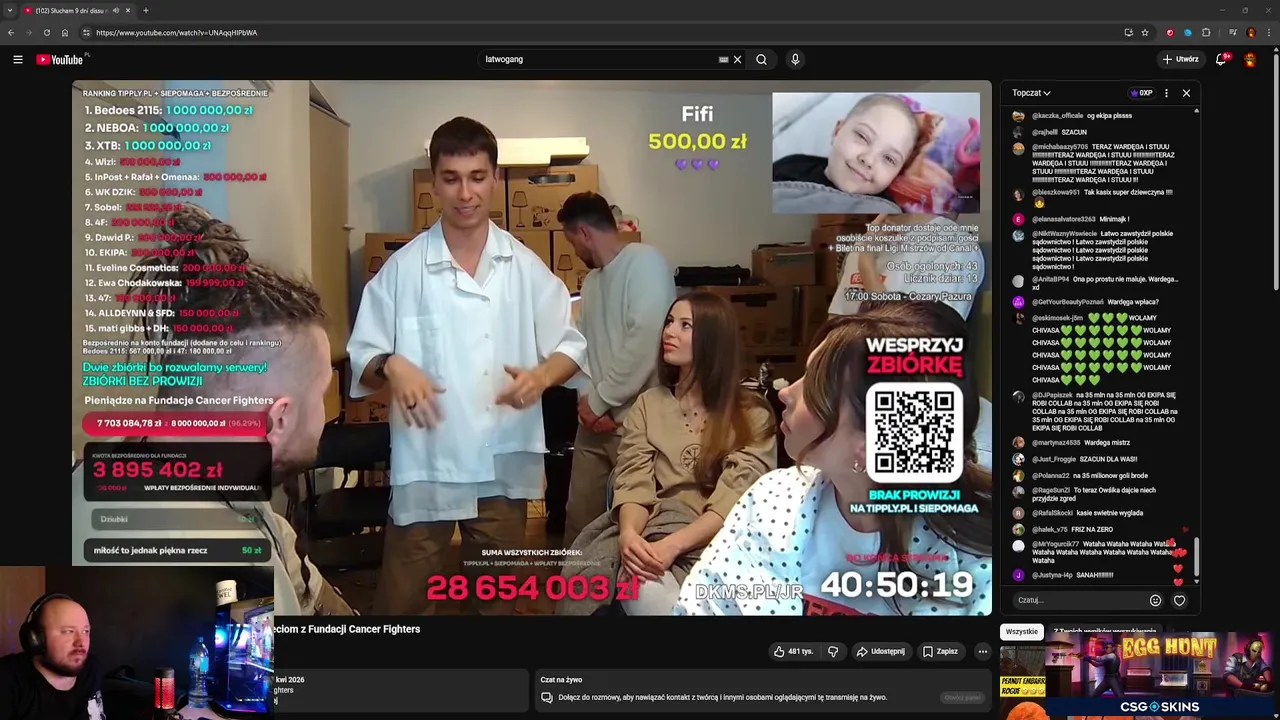This screenshot has height=720, width=1280.
Task: Click the main video player
Action: (x=531, y=348)
